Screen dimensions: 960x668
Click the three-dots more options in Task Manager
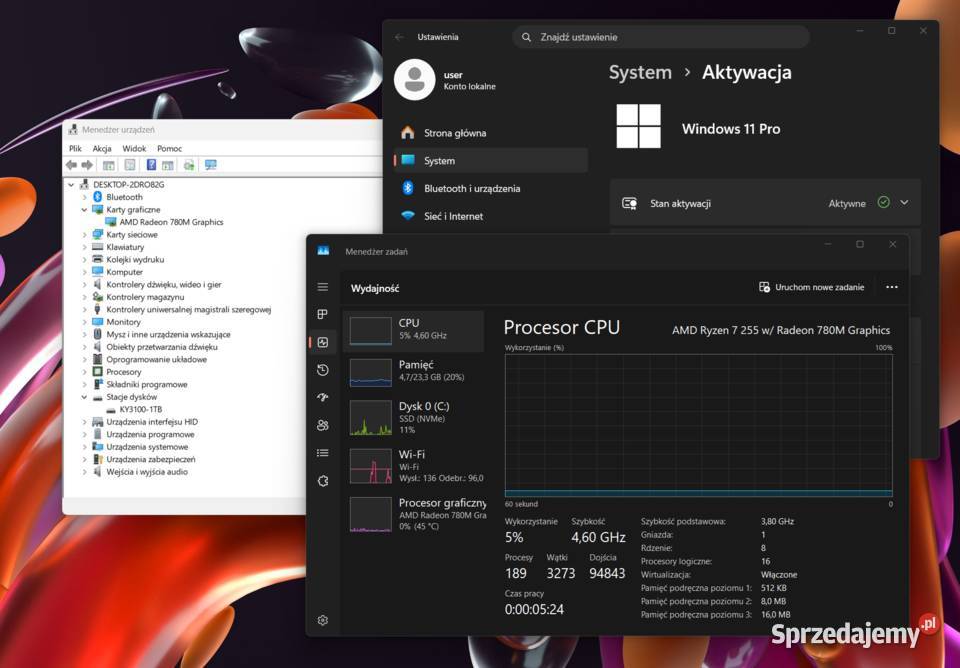891,287
